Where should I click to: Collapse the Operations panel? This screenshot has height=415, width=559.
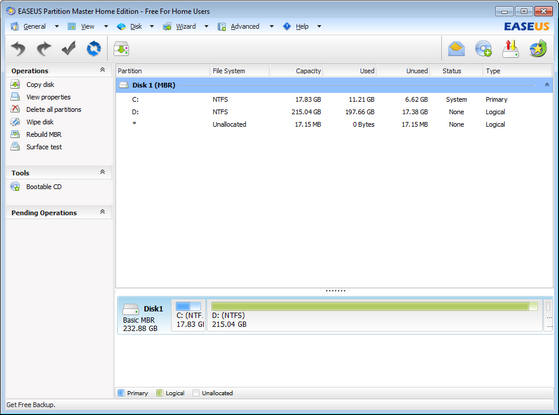[102, 70]
